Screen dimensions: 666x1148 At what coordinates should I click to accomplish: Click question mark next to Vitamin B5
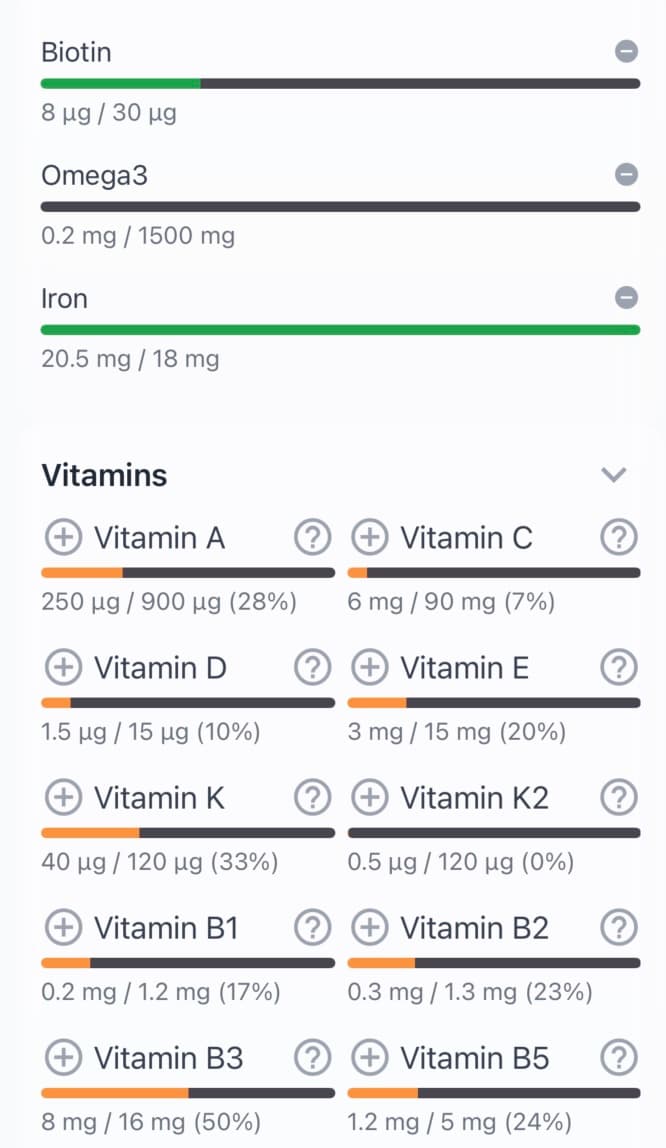click(619, 1057)
